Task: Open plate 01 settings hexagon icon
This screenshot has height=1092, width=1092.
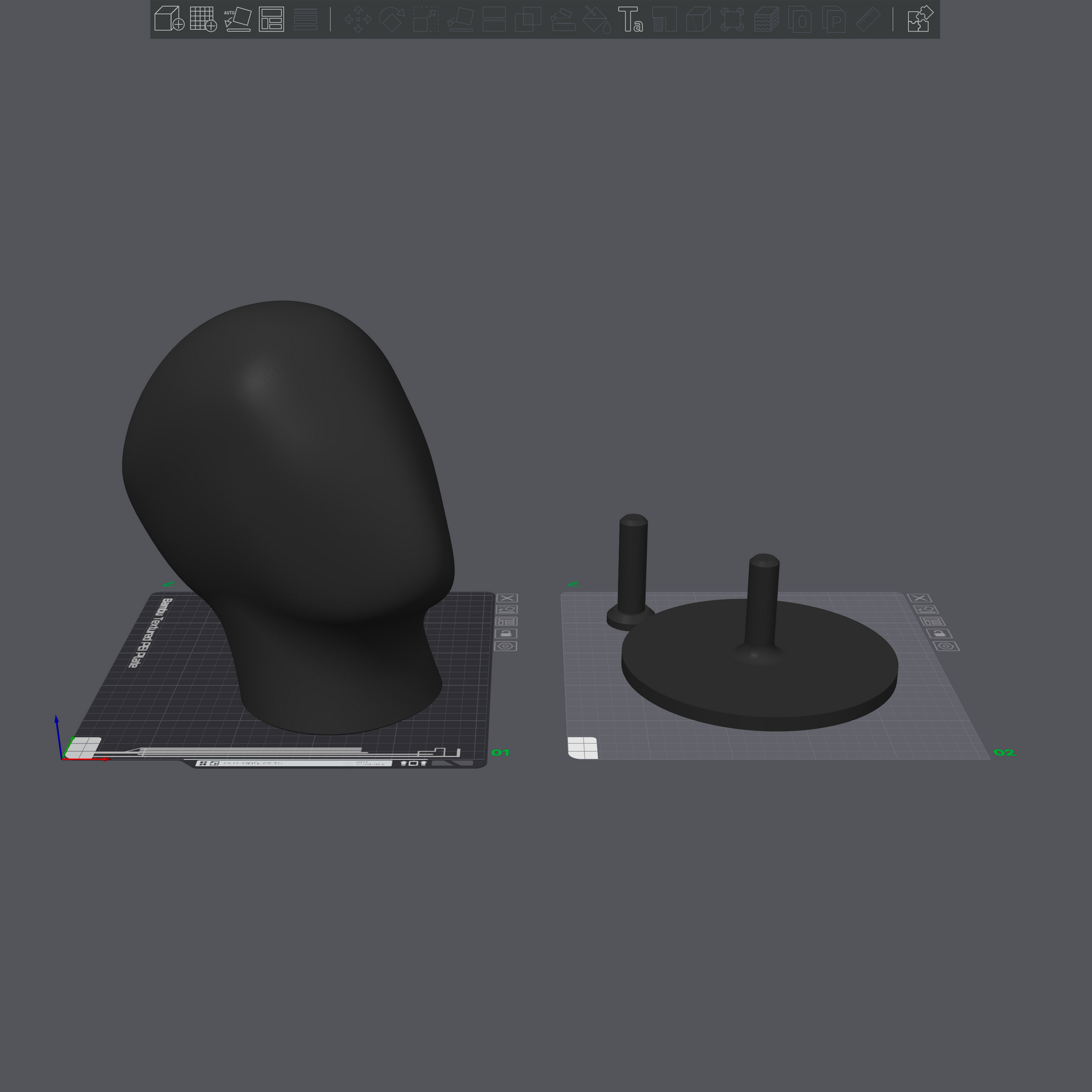Action: click(505, 646)
